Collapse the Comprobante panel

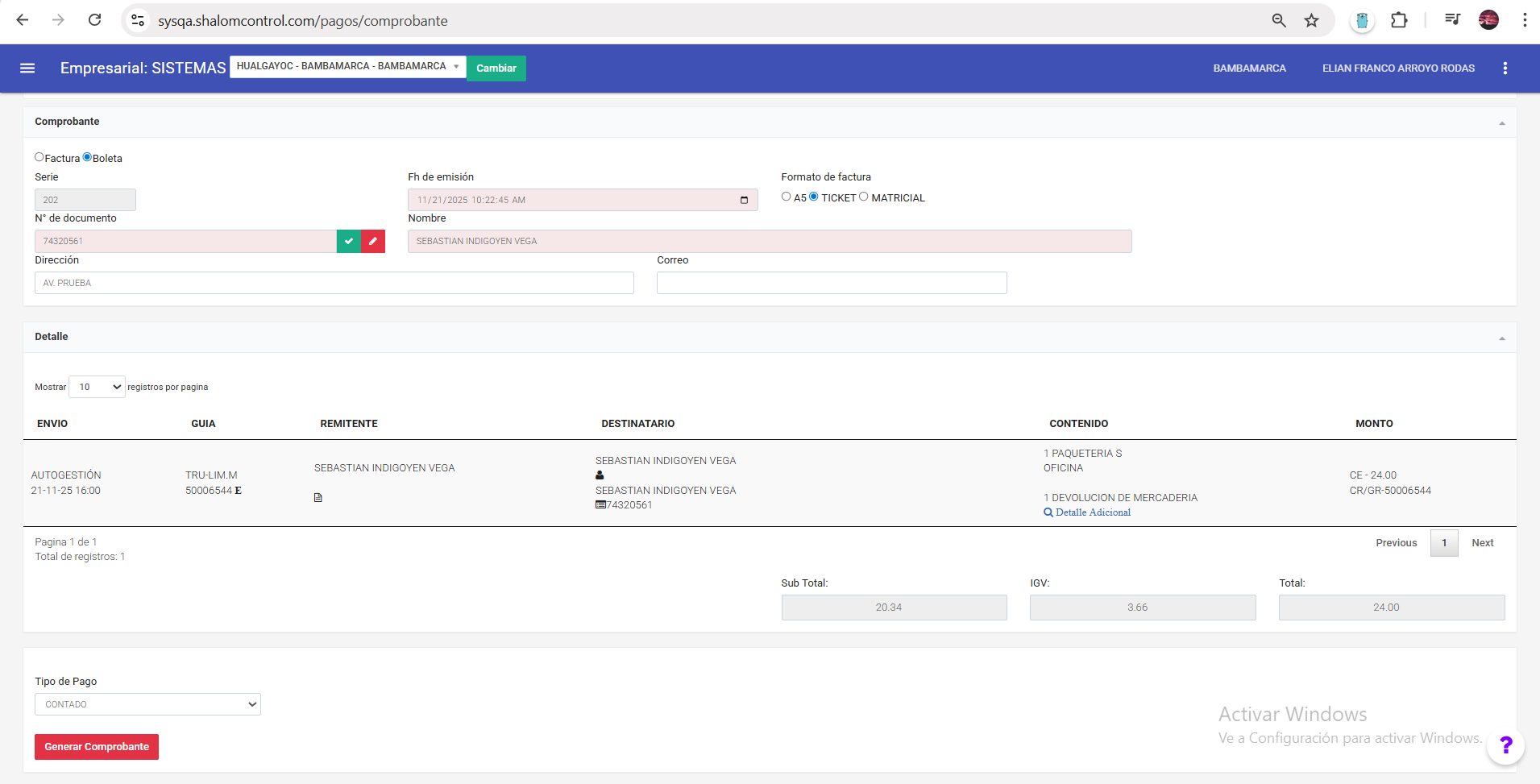tap(1501, 123)
